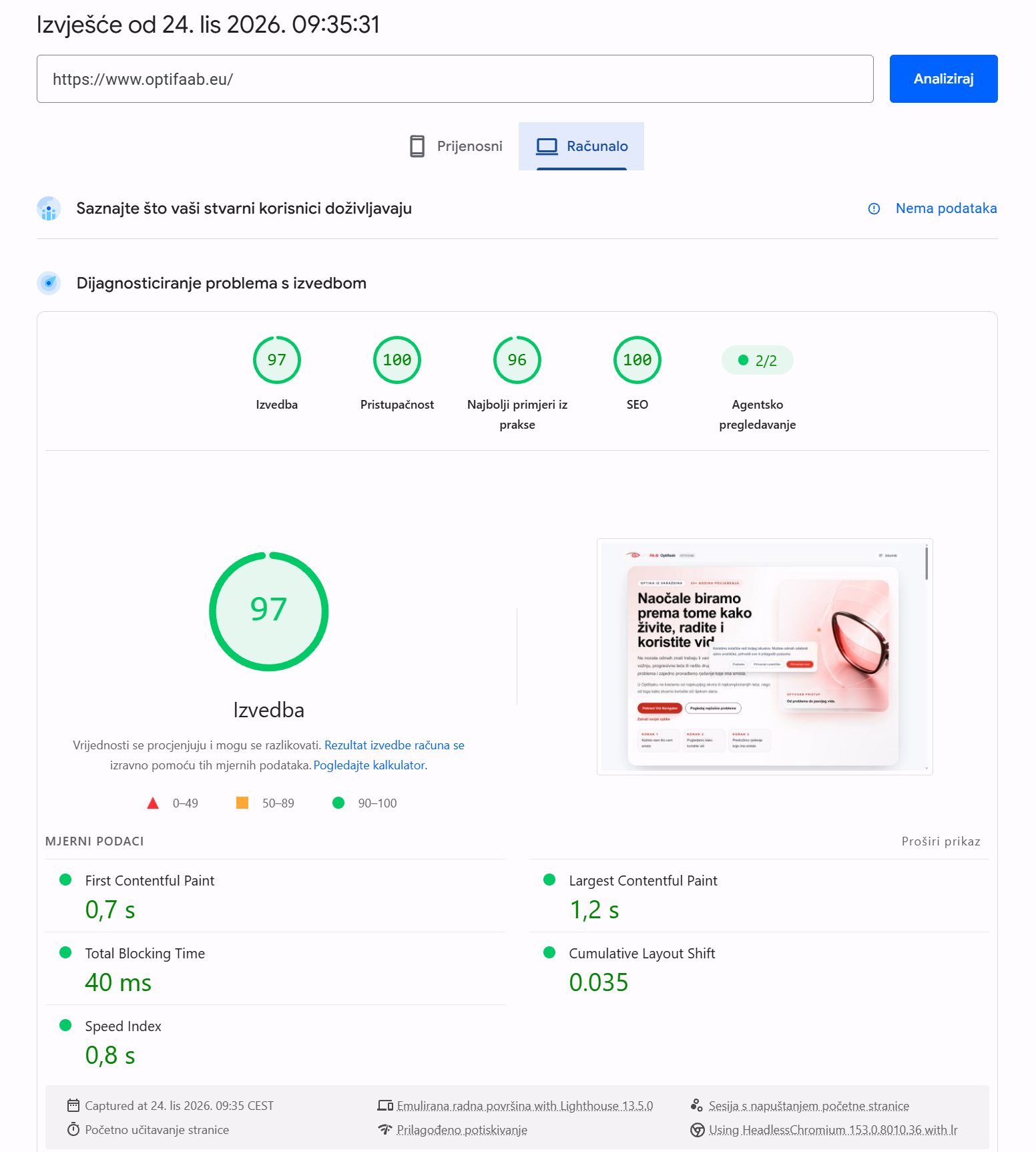Image resolution: width=1036 pixels, height=1152 pixels.
Task: Click the green circle 90–100 legend icon
Action: click(x=338, y=803)
